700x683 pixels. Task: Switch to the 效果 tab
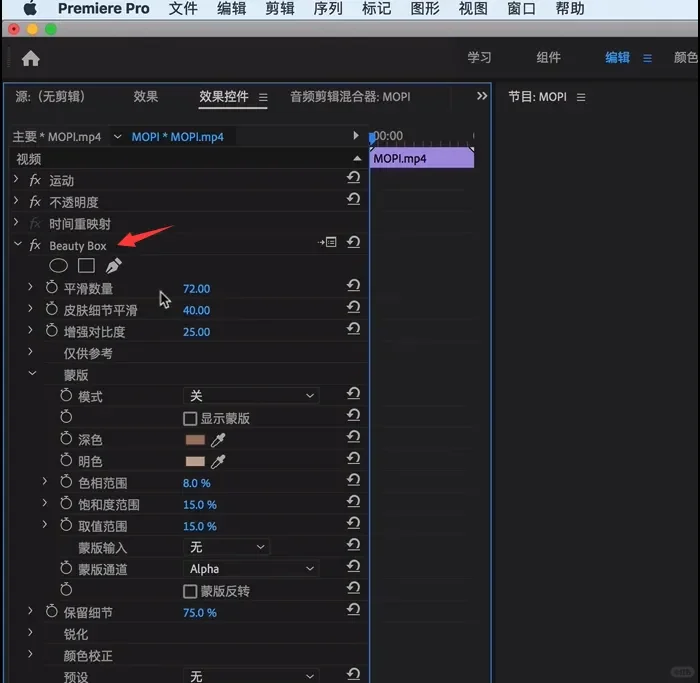click(146, 96)
